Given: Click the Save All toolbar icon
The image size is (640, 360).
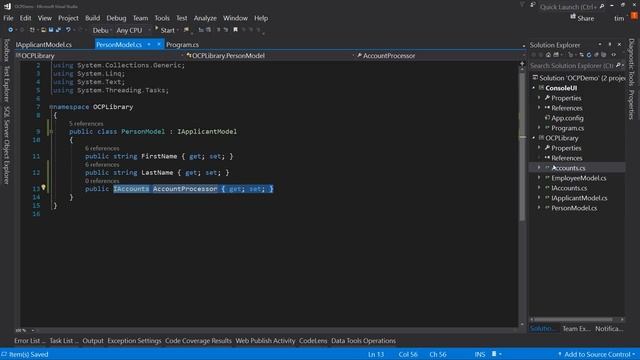Looking at the screenshot, I should (x=58, y=30).
